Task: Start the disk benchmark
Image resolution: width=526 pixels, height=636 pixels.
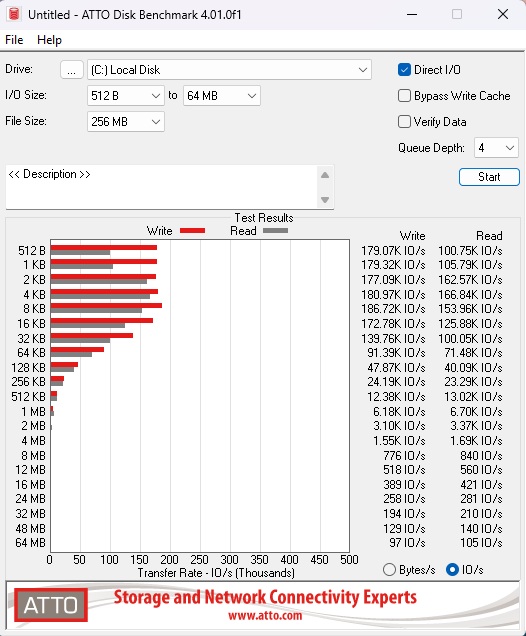Action: 489,177
